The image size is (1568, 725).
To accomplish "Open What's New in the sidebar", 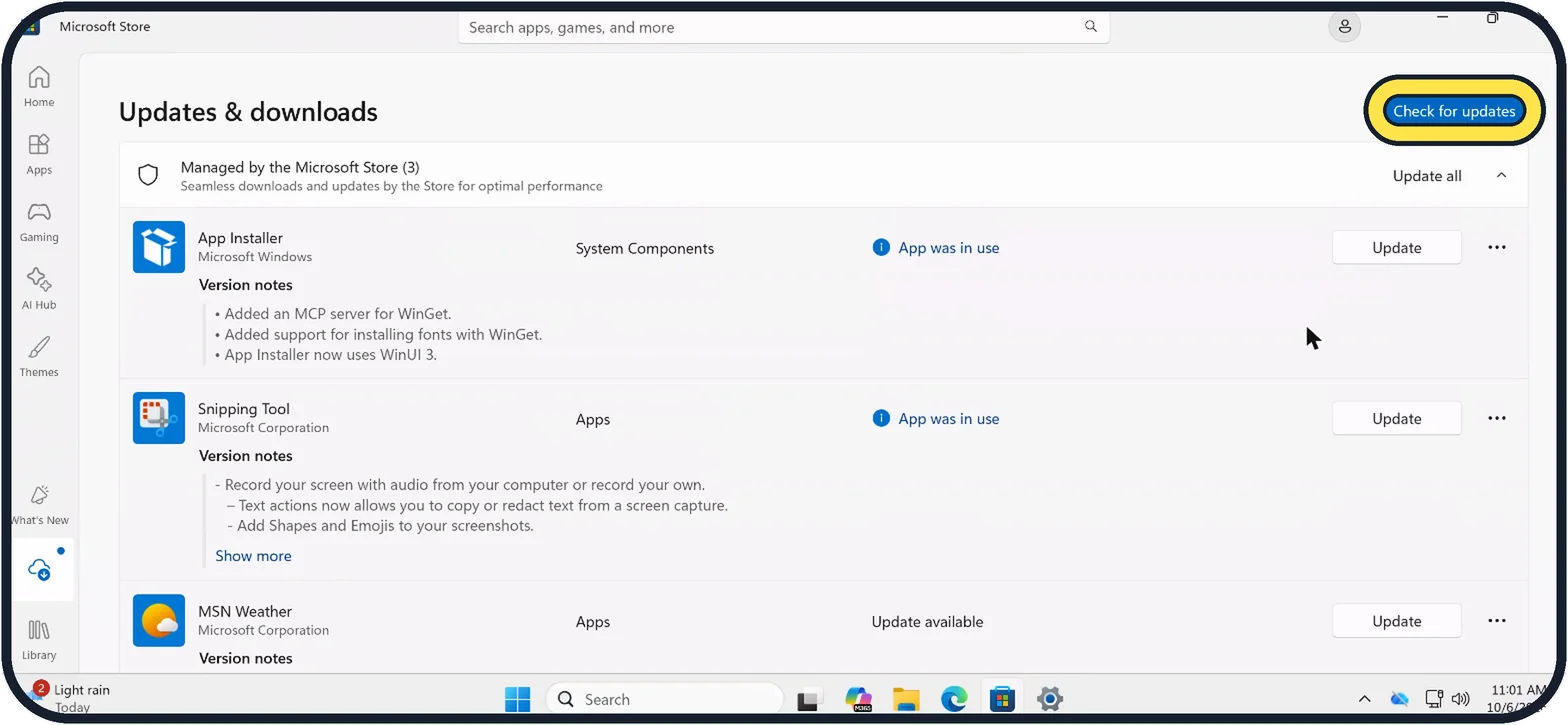I will pos(39,505).
